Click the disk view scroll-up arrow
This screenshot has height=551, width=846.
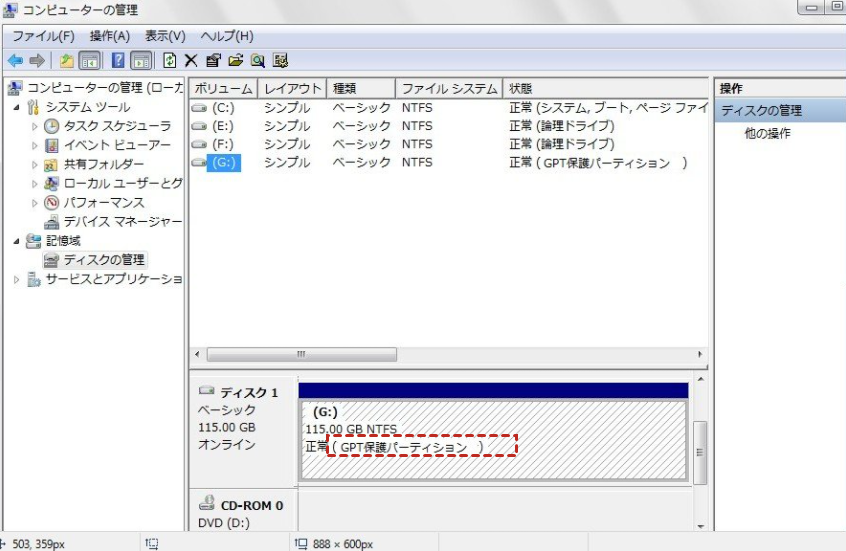point(700,379)
